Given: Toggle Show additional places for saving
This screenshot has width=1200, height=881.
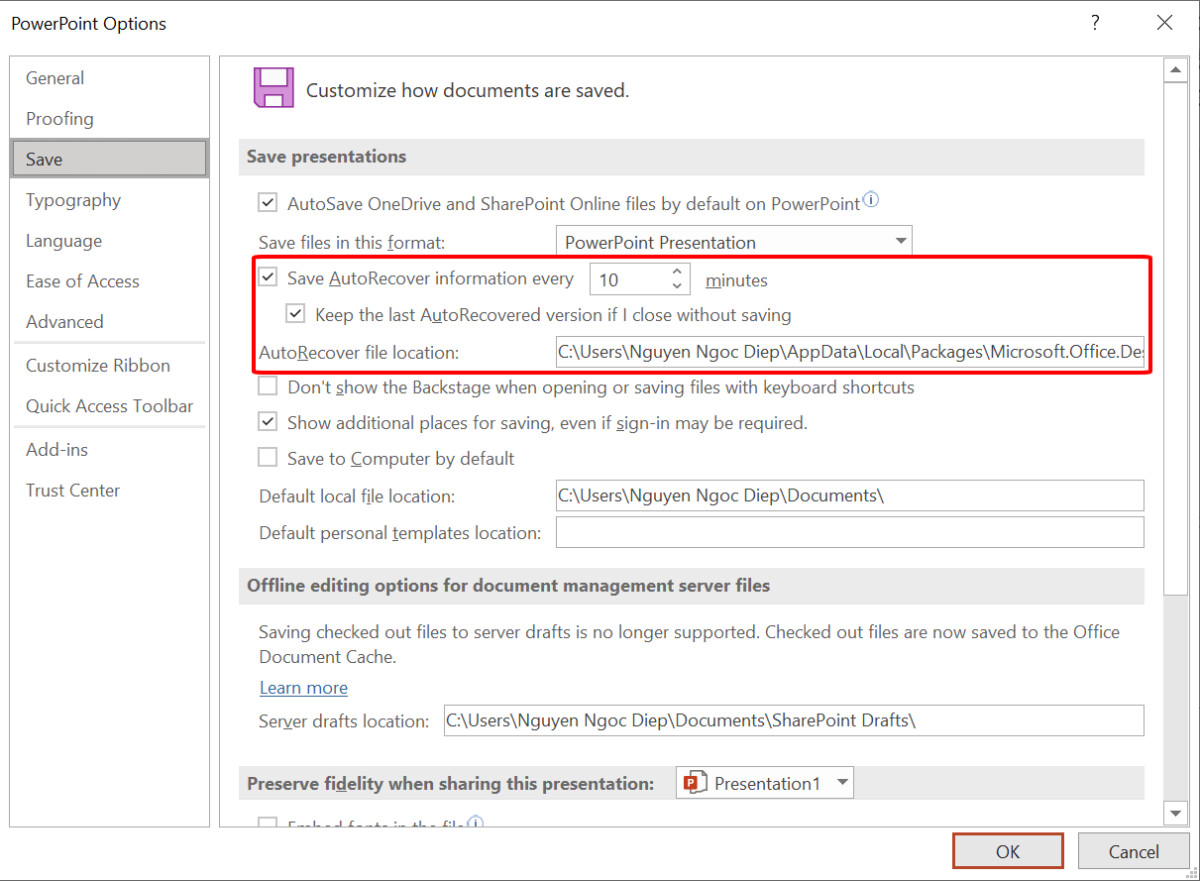Looking at the screenshot, I should (x=268, y=422).
